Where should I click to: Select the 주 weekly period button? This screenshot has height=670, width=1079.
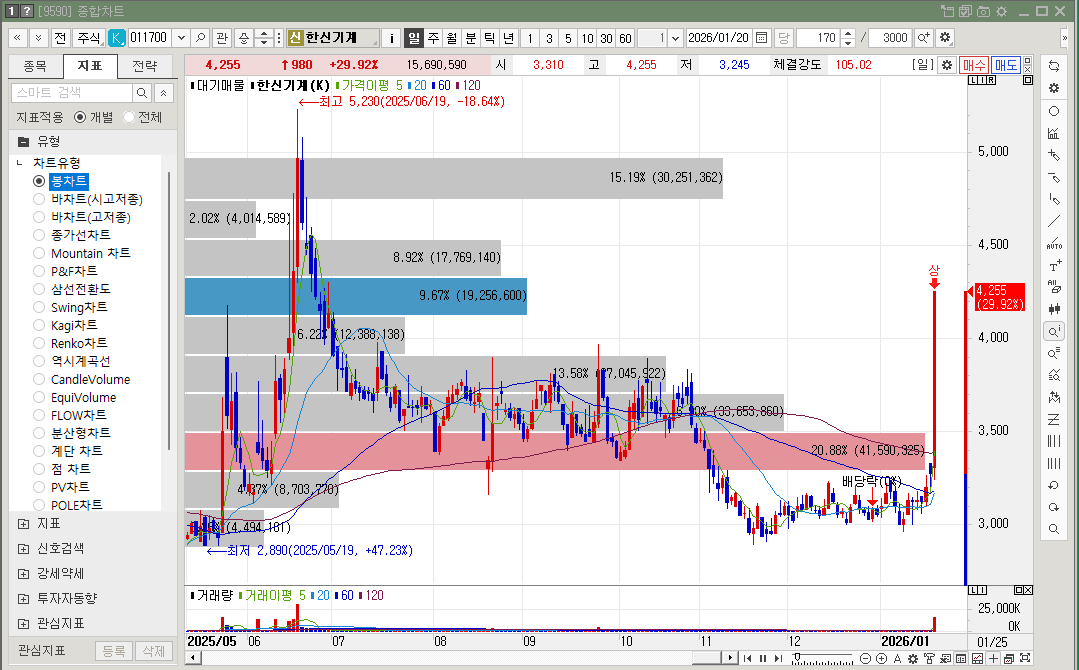point(433,38)
